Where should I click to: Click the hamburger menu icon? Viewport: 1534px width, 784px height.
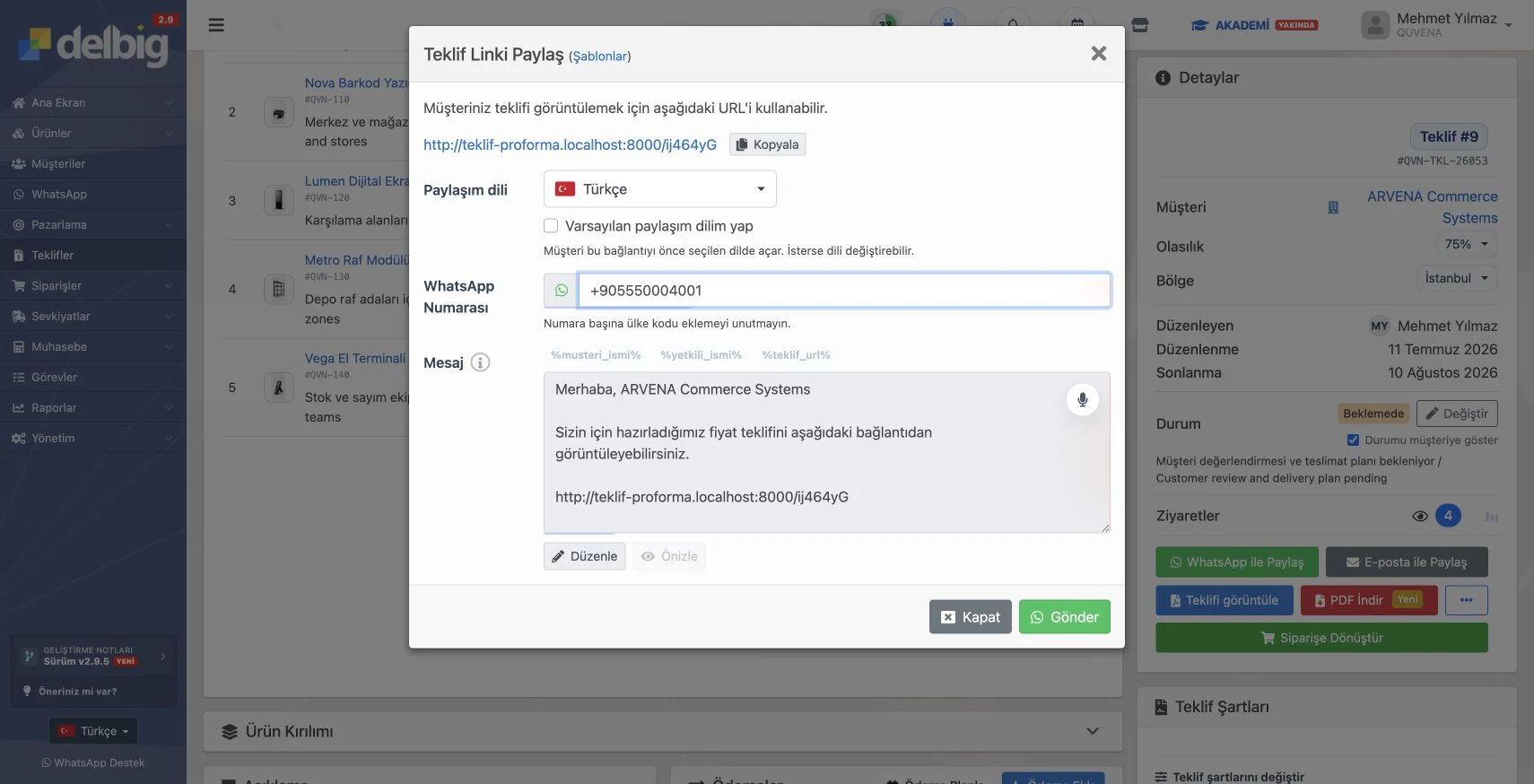[216, 25]
